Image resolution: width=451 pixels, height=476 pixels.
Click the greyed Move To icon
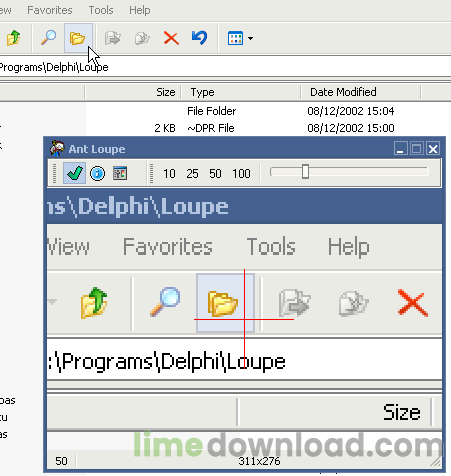tap(113, 38)
